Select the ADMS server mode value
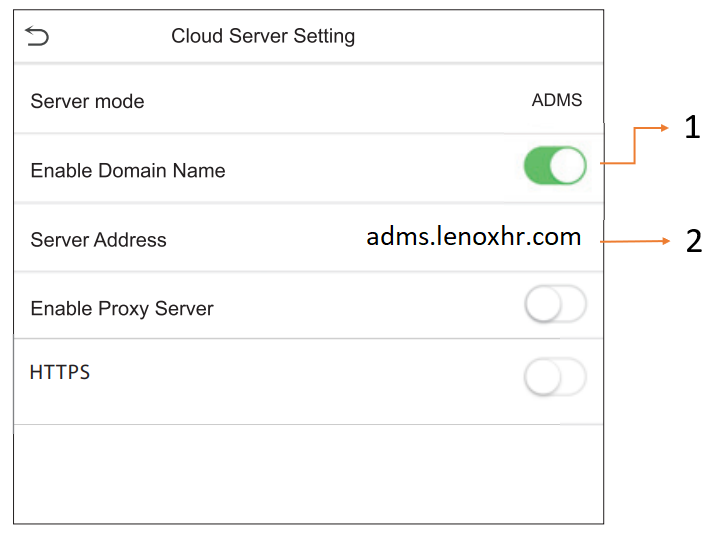 (557, 100)
